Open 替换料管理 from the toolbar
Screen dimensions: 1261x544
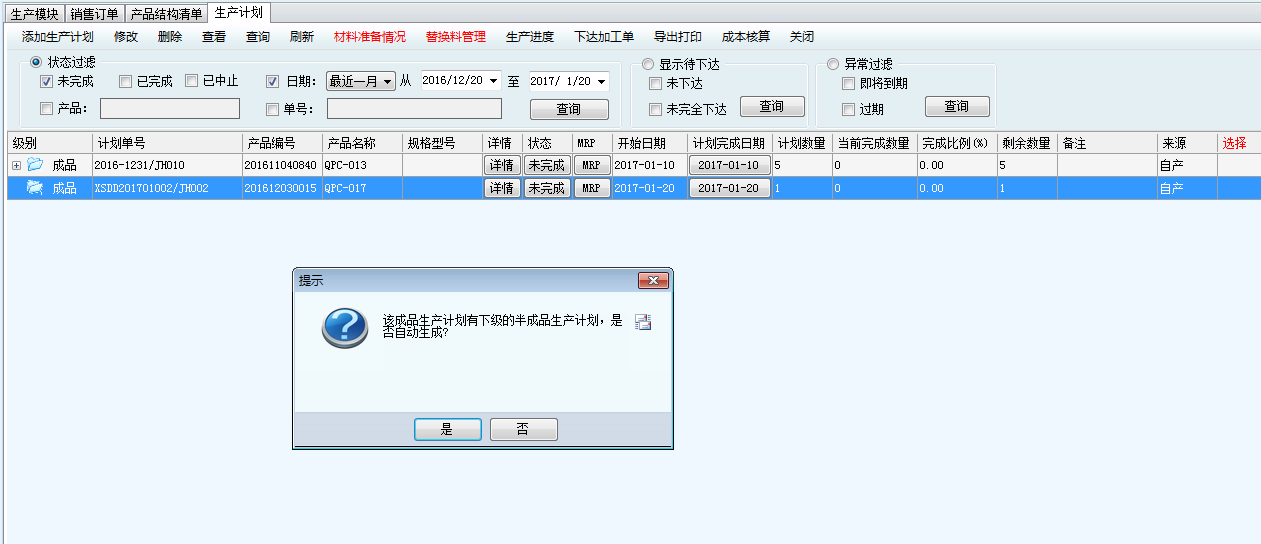456,37
